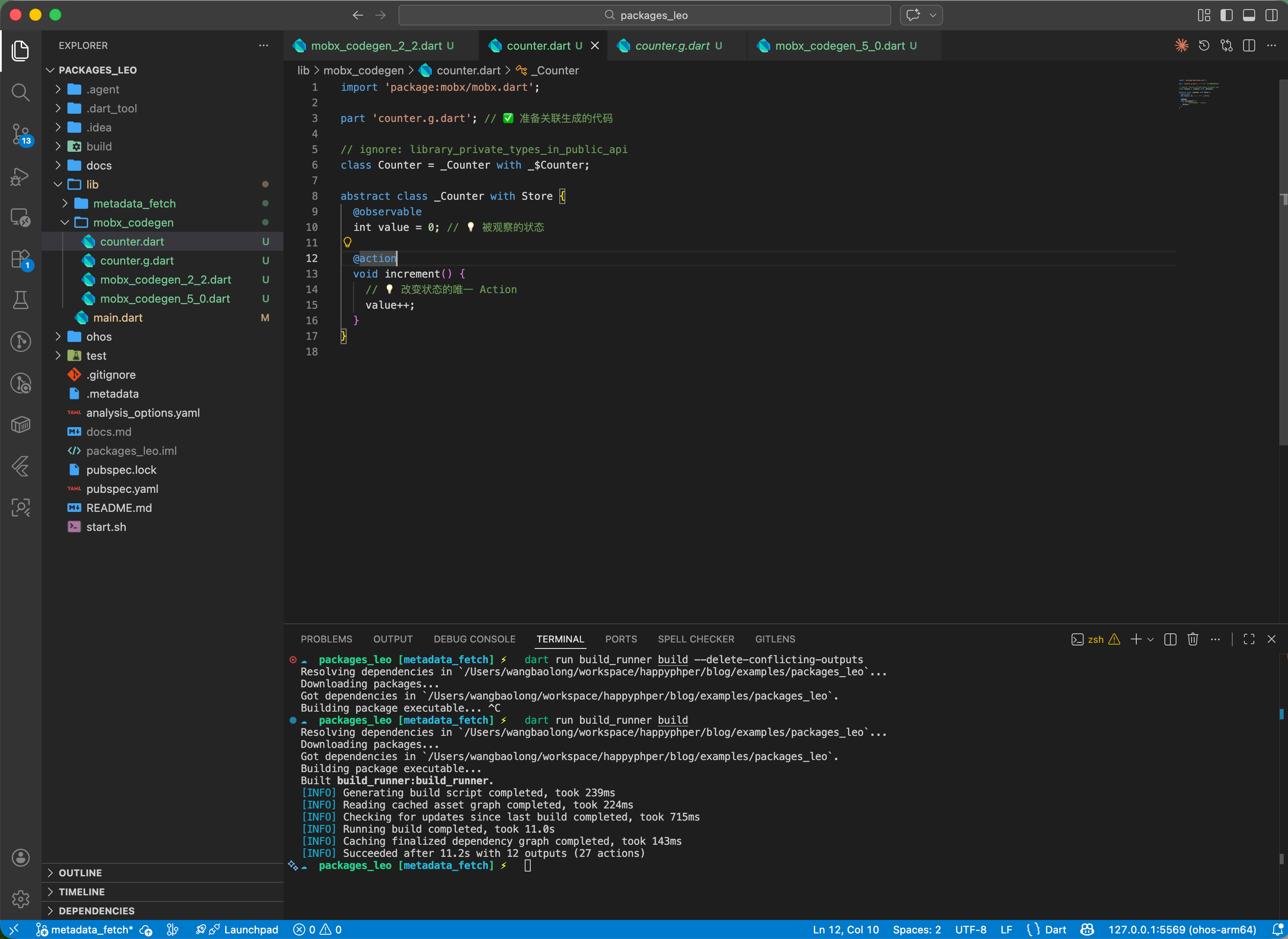Open the Extensions view in activity bar
The height and width of the screenshot is (939, 1288).
(20, 259)
